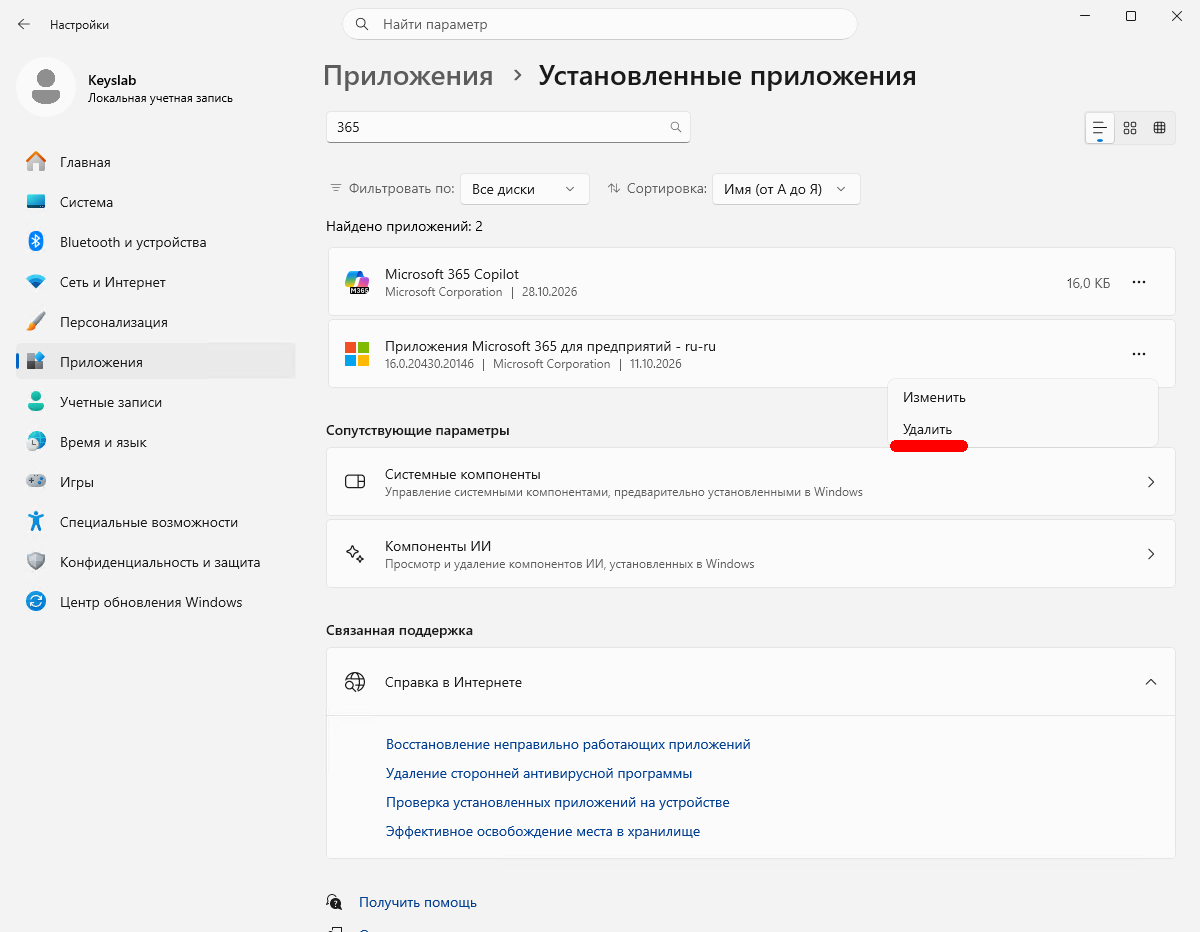
Task: Open Эффективное освобождение места в хранилище link
Action: [x=543, y=831]
